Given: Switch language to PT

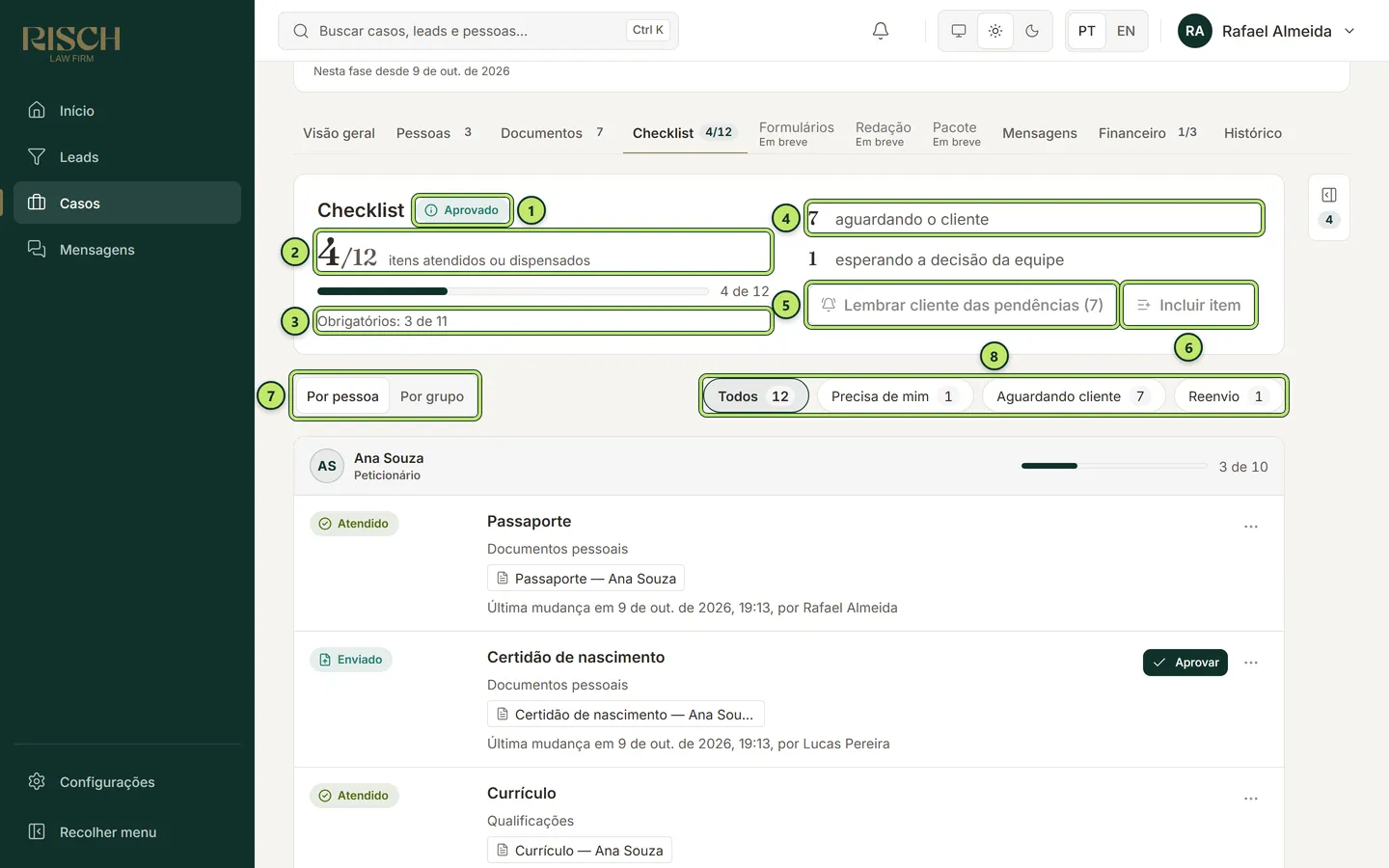Looking at the screenshot, I should [1086, 31].
